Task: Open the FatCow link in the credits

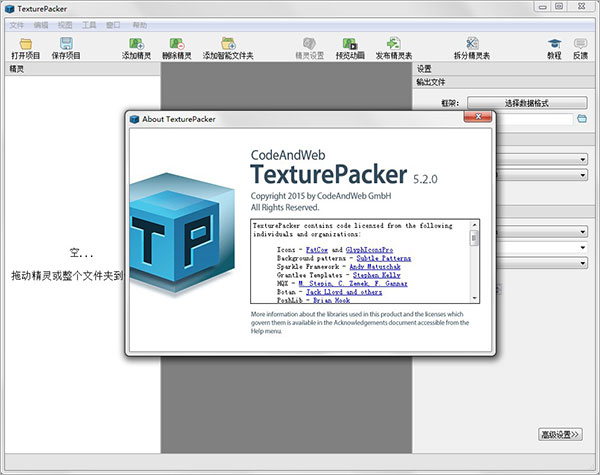Action: [317, 250]
